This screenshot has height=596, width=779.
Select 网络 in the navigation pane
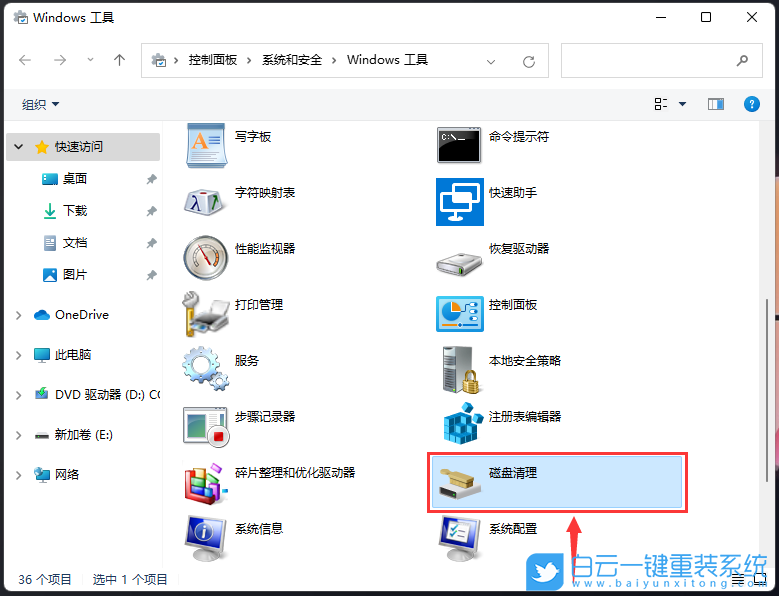pyautogui.click(x=67, y=474)
